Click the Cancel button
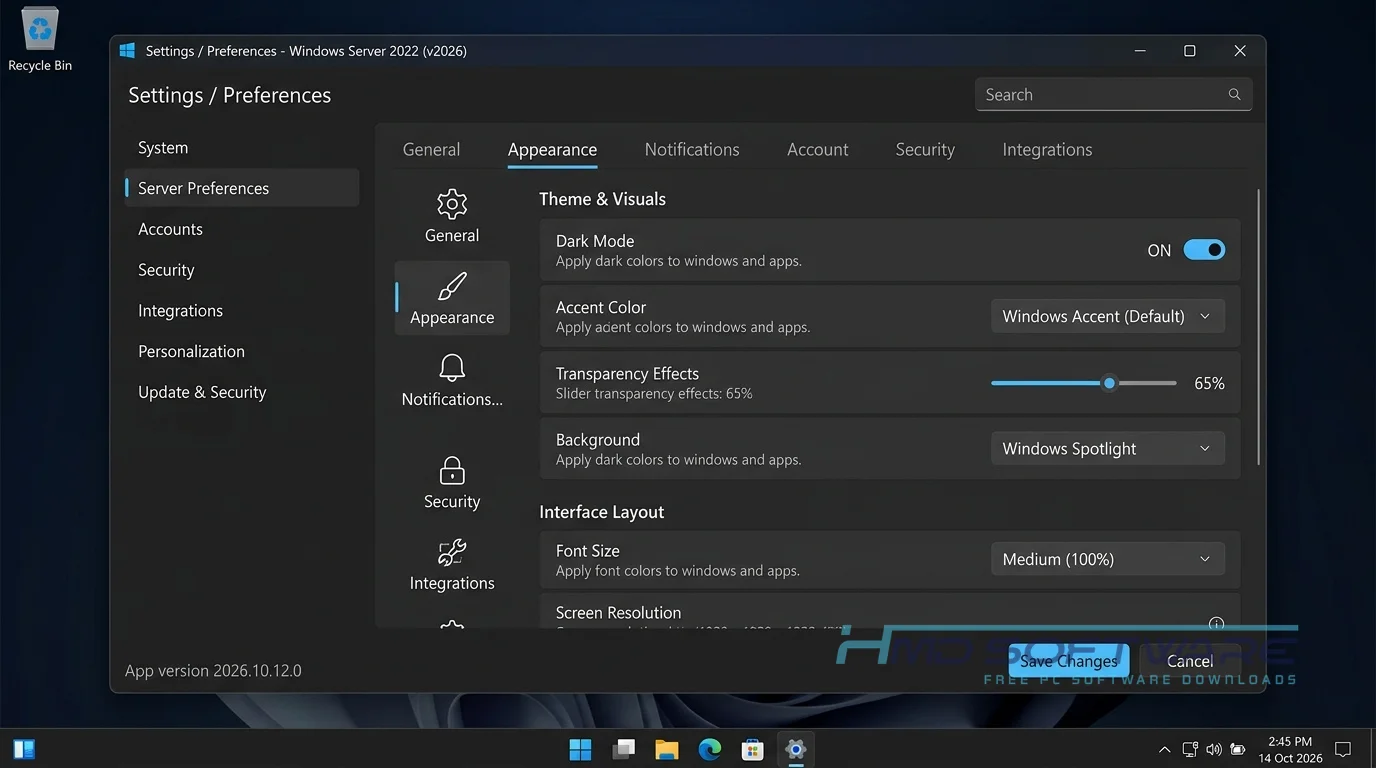Image resolution: width=1376 pixels, height=768 pixels. [x=1190, y=661]
